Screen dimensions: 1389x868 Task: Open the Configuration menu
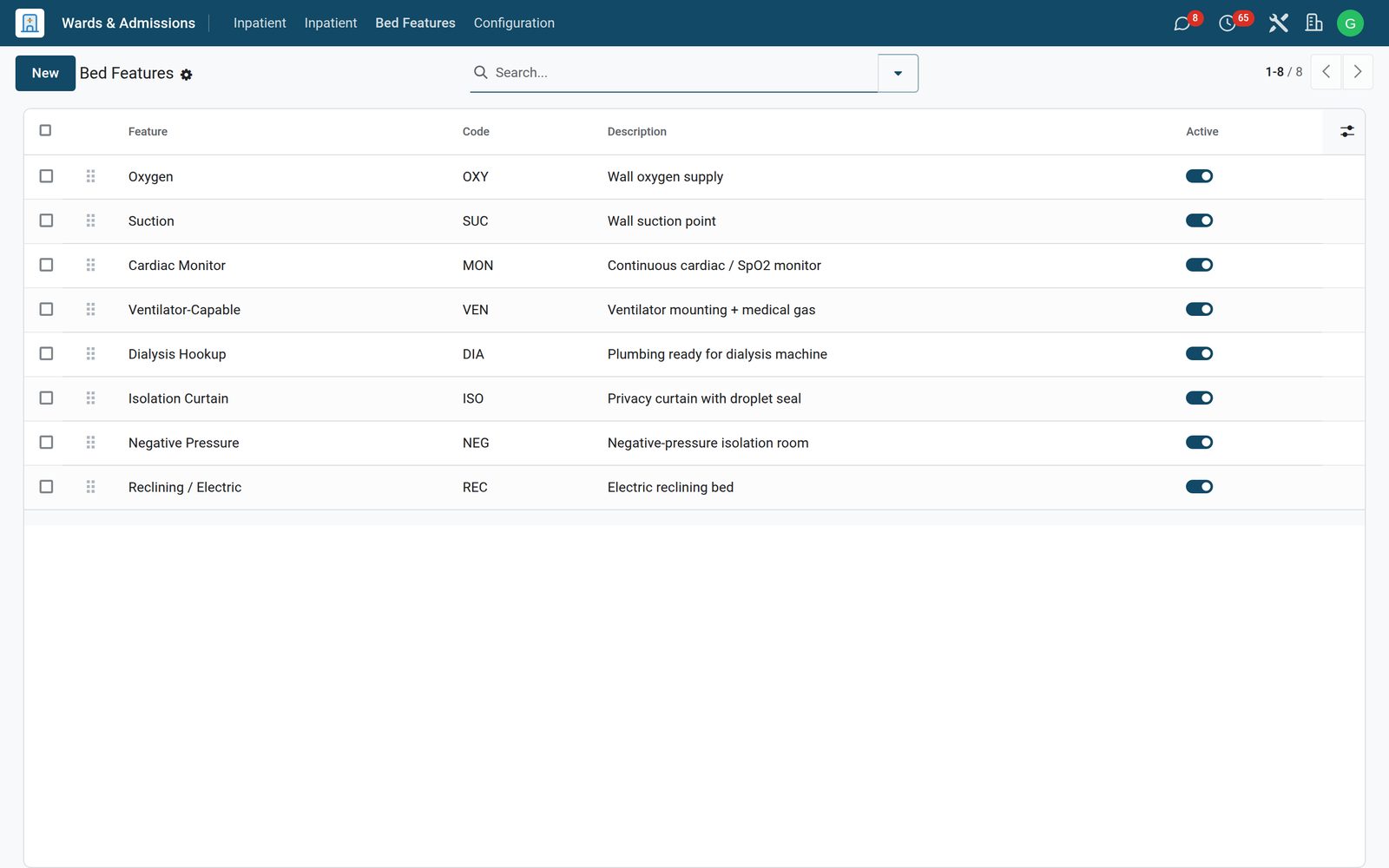(514, 23)
